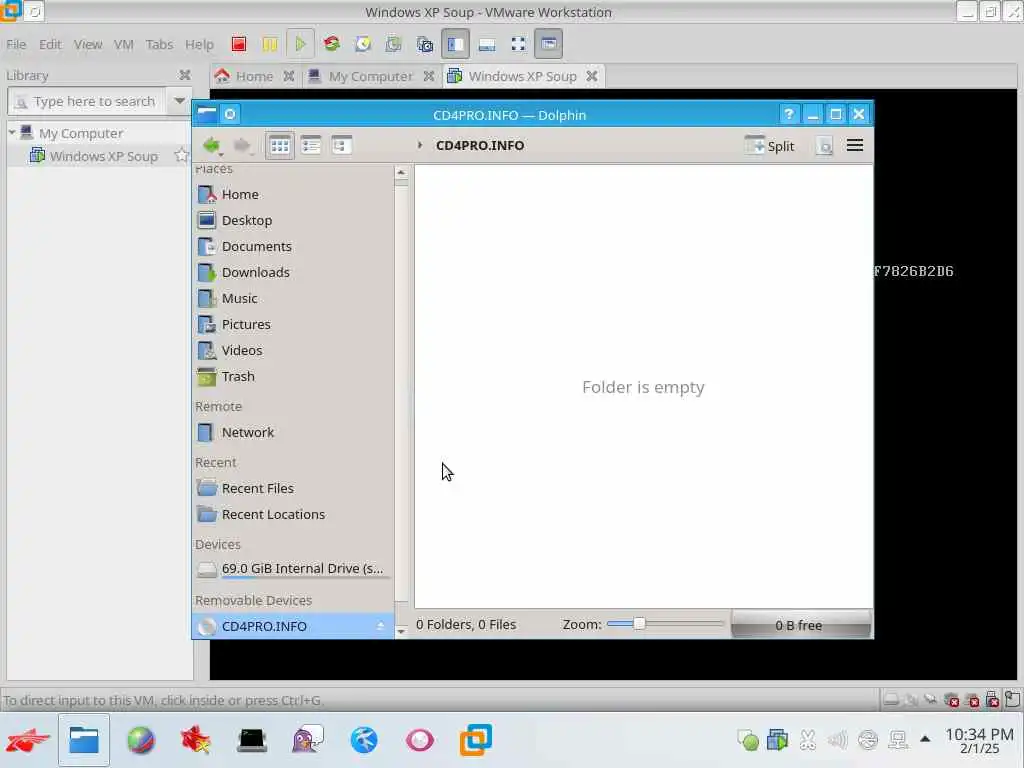1024x768 pixels.
Task: Open the library search filter dropdown
Action: tap(179, 101)
